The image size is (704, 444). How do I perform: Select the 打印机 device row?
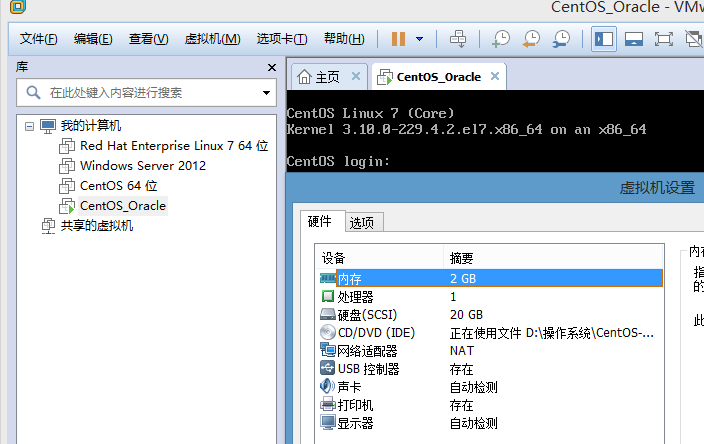[490, 405]
